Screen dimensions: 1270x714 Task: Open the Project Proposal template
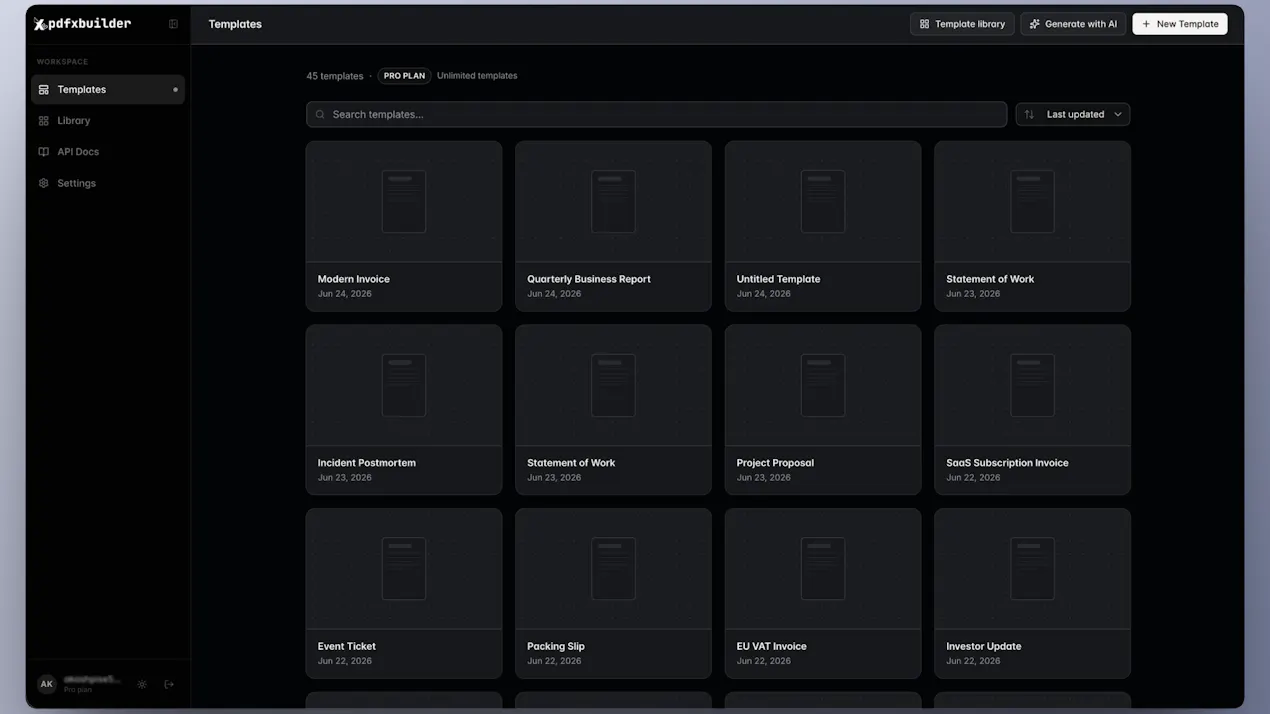point(823,409)
